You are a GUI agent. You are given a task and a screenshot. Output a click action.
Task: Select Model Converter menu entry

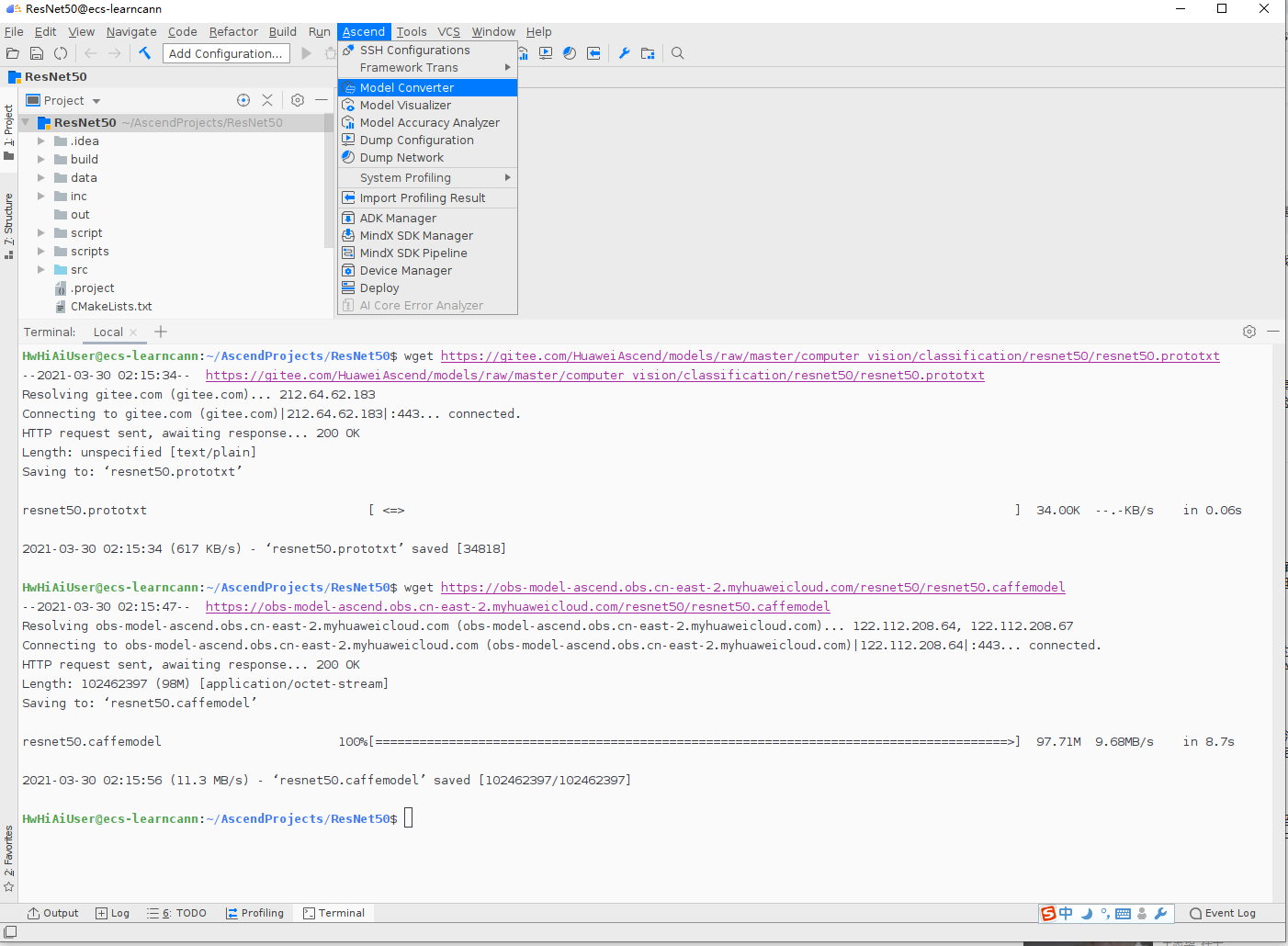point(427,88)
